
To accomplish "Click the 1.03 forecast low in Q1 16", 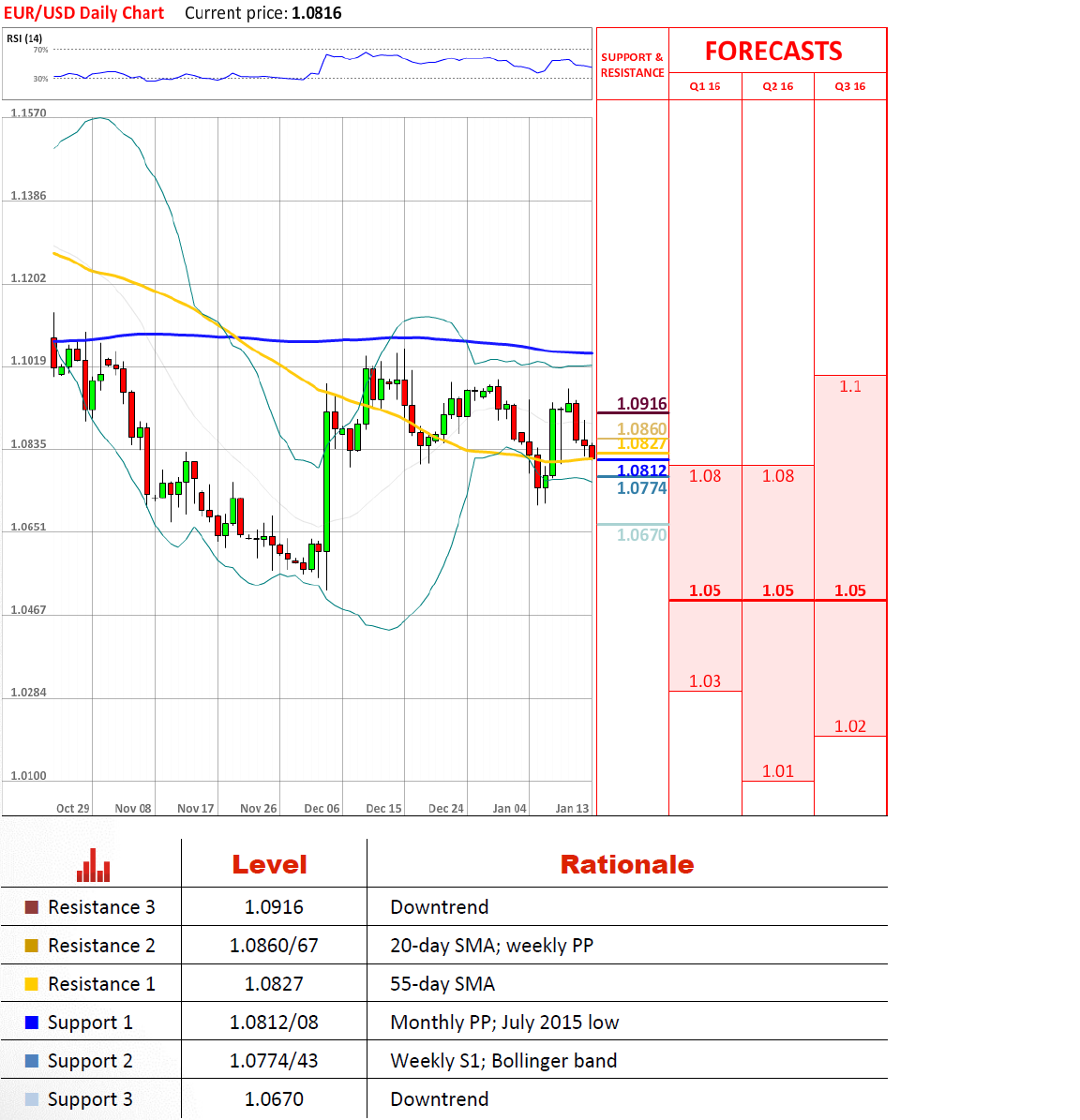I will [705, 681].
